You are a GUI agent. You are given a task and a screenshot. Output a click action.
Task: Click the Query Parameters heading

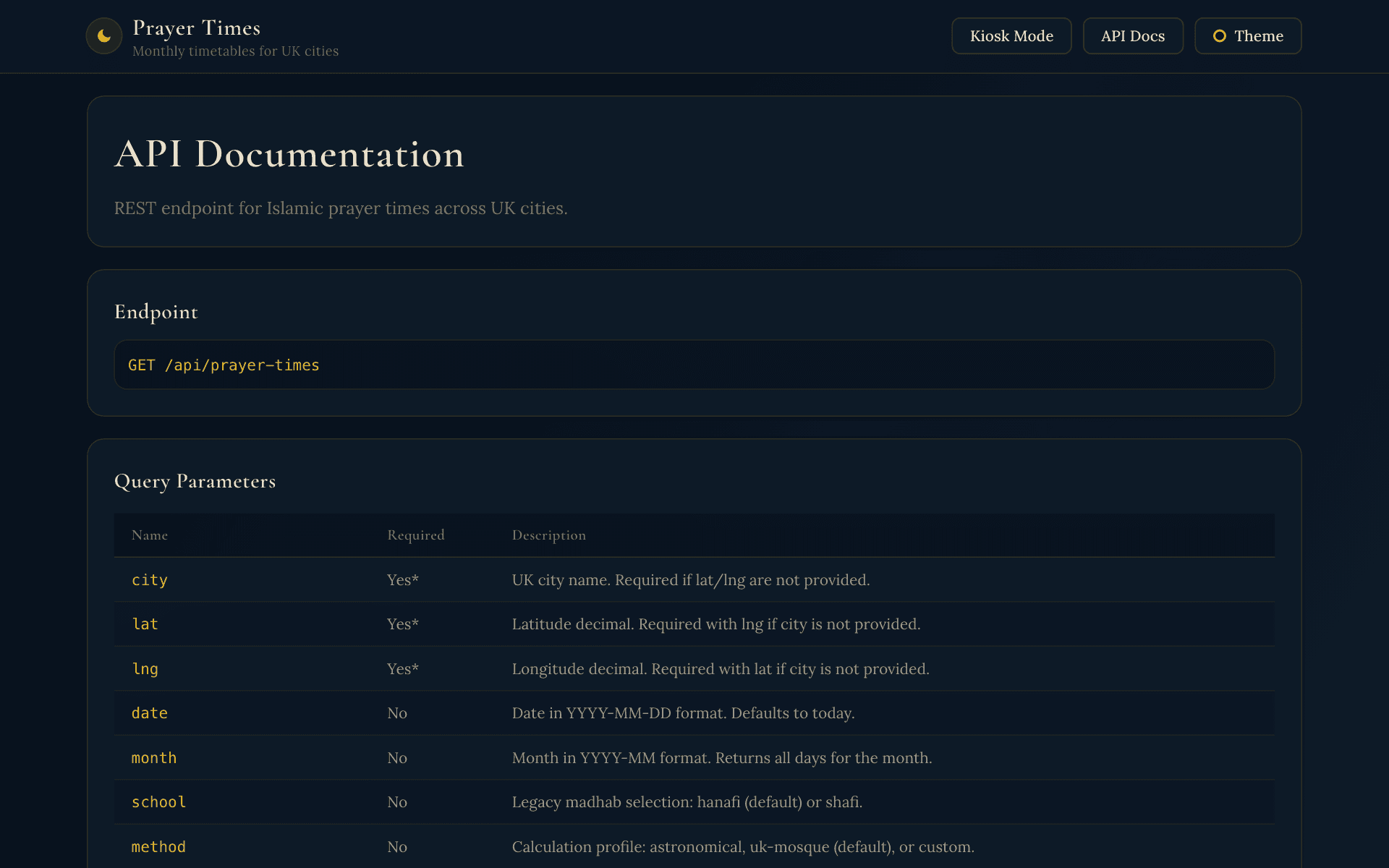(x=195, y=482)
